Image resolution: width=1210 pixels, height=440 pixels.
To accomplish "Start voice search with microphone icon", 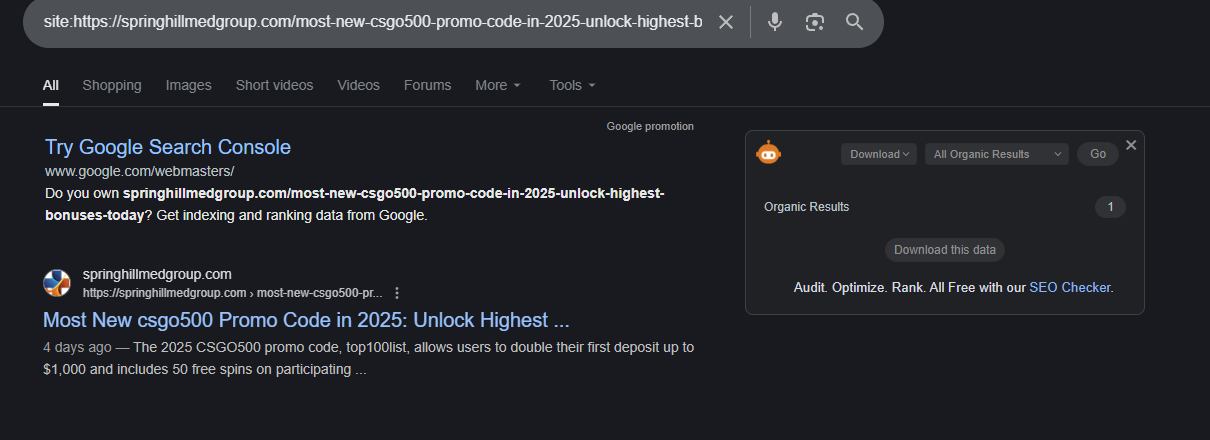I will pos(775,22).
